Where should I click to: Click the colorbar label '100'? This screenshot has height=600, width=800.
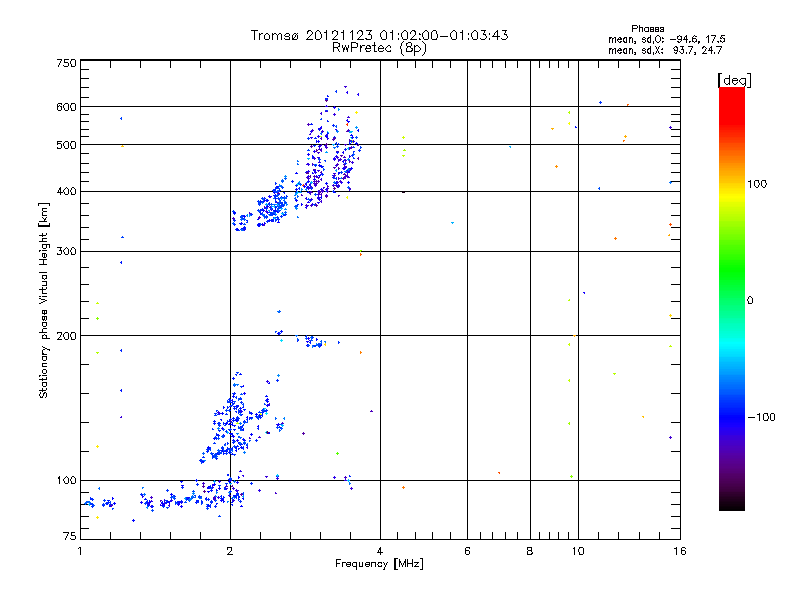(x=757, y=184)
